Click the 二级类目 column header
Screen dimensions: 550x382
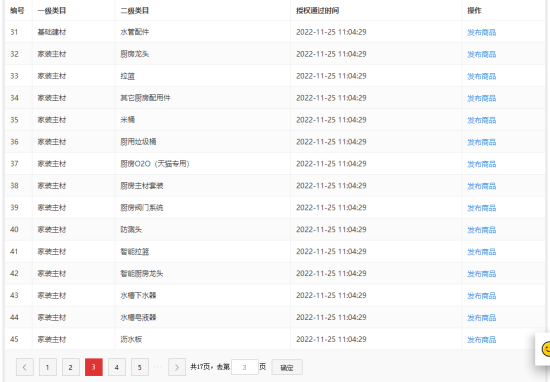point(135,11)
